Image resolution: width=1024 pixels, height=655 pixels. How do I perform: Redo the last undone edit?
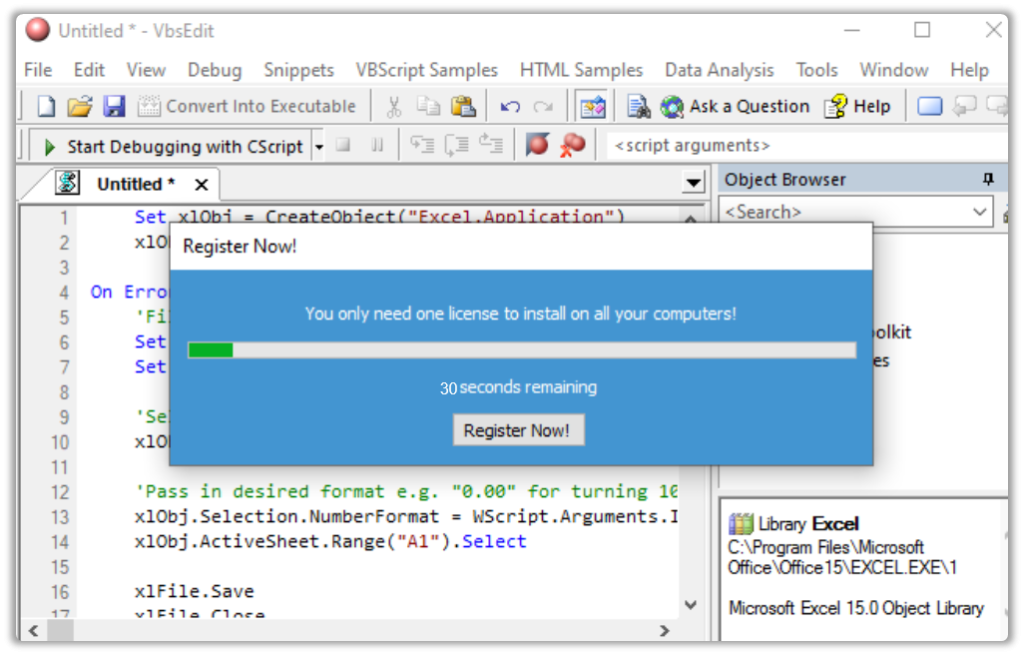click(543, 106)
